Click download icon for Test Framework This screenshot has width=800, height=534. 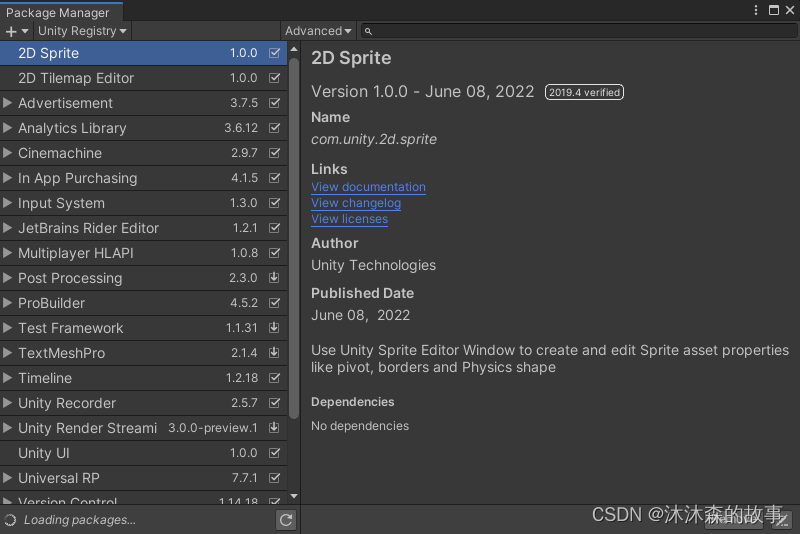pyautogui.click(x=274, y=327)
